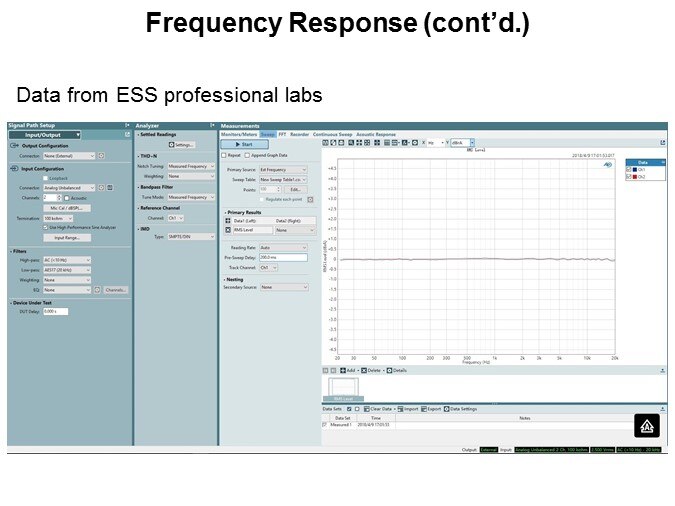Pop out the graph panel icon

tap(661, 143)
